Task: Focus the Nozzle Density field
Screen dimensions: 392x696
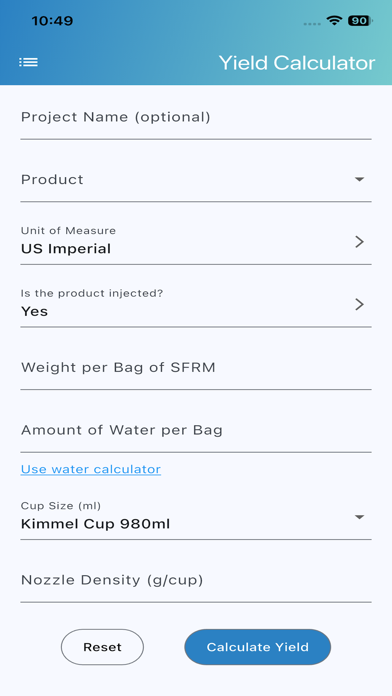Action: tap(196, 582)
